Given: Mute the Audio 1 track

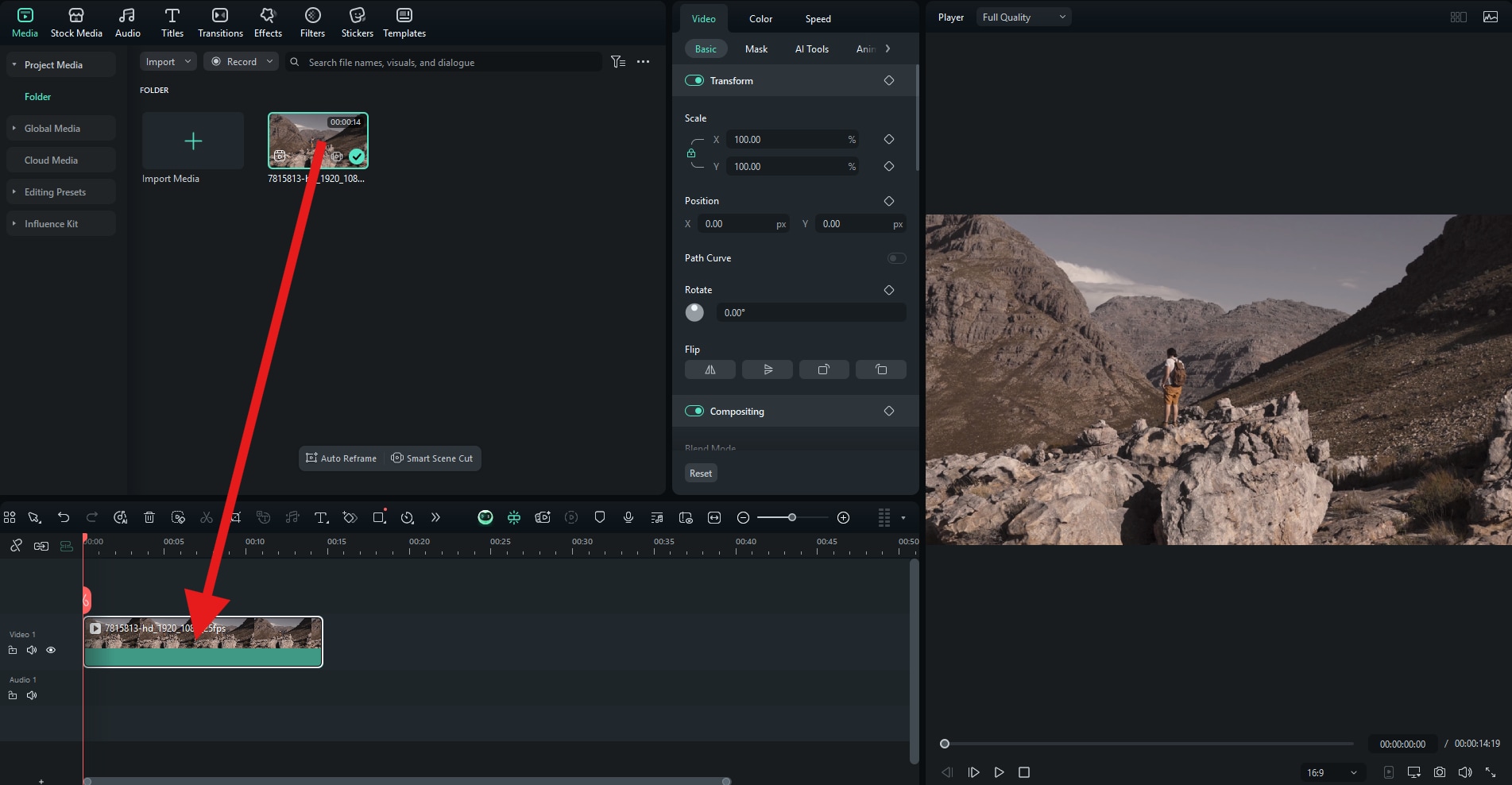Looking at the screenshot, I should pos(32,695).
